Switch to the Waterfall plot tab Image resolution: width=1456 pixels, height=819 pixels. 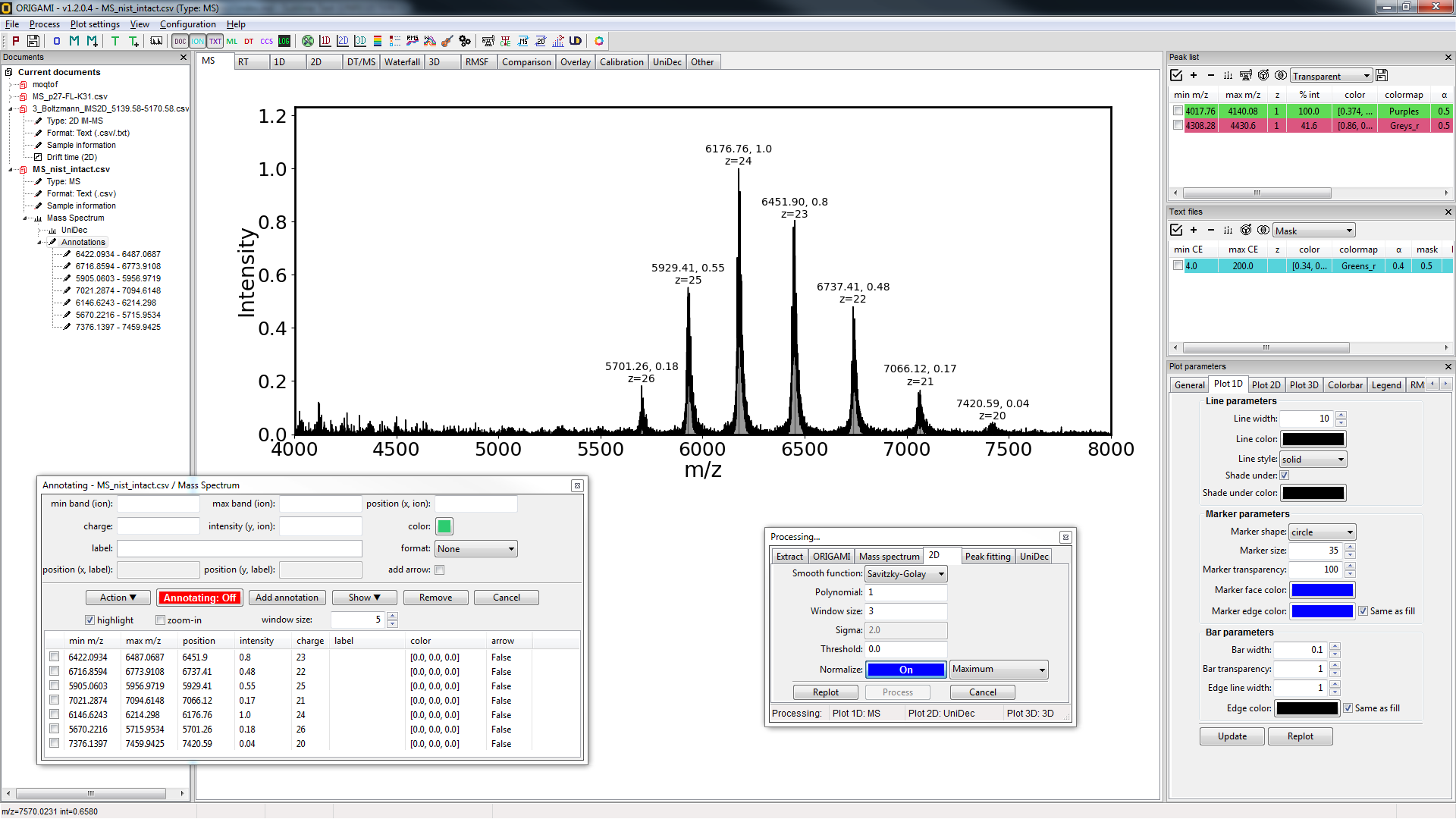pyautogui.click(x=402, y=62)
